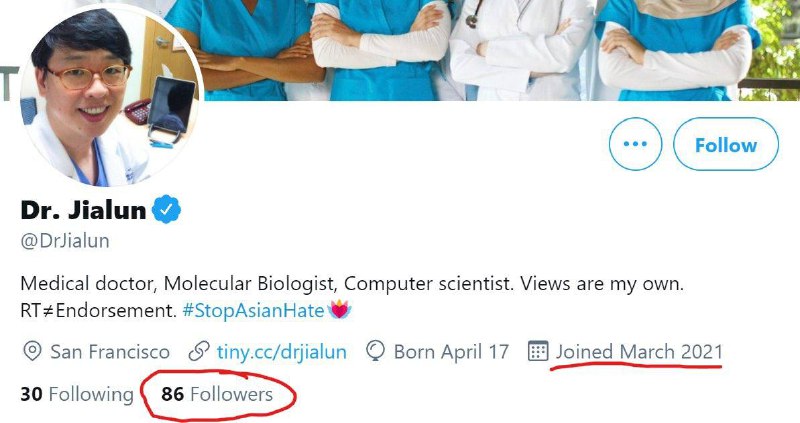View the 86 Followers list
The width and height of the screenshot is (800, 423).
click(x=217, y=394)
